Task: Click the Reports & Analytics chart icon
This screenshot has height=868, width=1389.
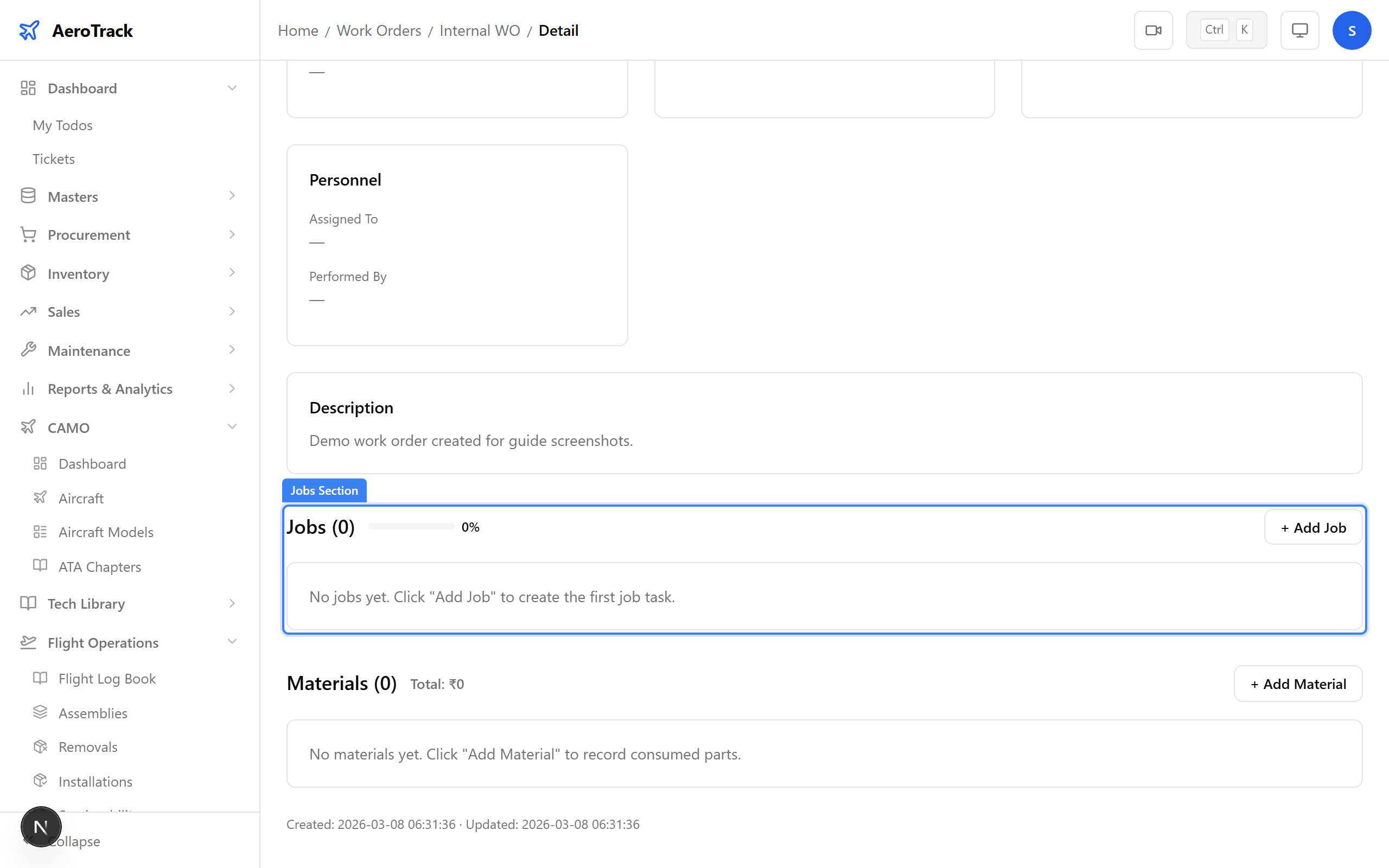Action: click(x=28, y=388)
